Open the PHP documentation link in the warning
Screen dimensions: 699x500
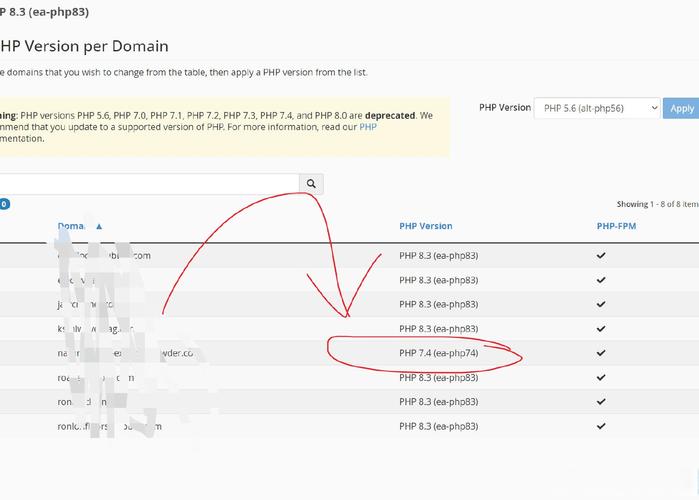click(x=367, y=127)
